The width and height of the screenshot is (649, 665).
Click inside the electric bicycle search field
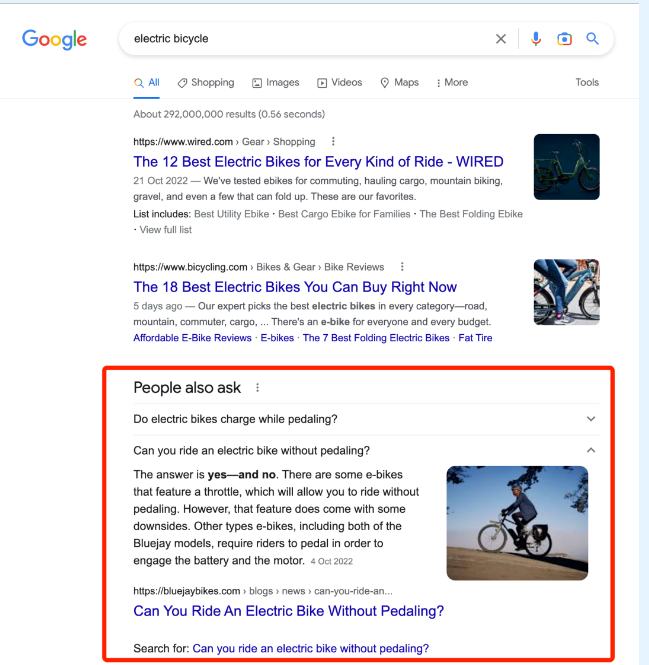[305, 39]
